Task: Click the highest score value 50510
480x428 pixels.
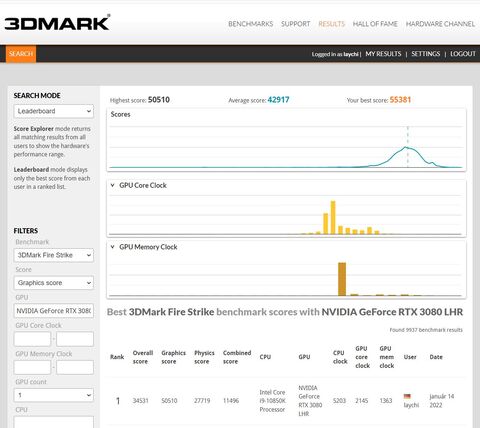Action: coord(159,100)
